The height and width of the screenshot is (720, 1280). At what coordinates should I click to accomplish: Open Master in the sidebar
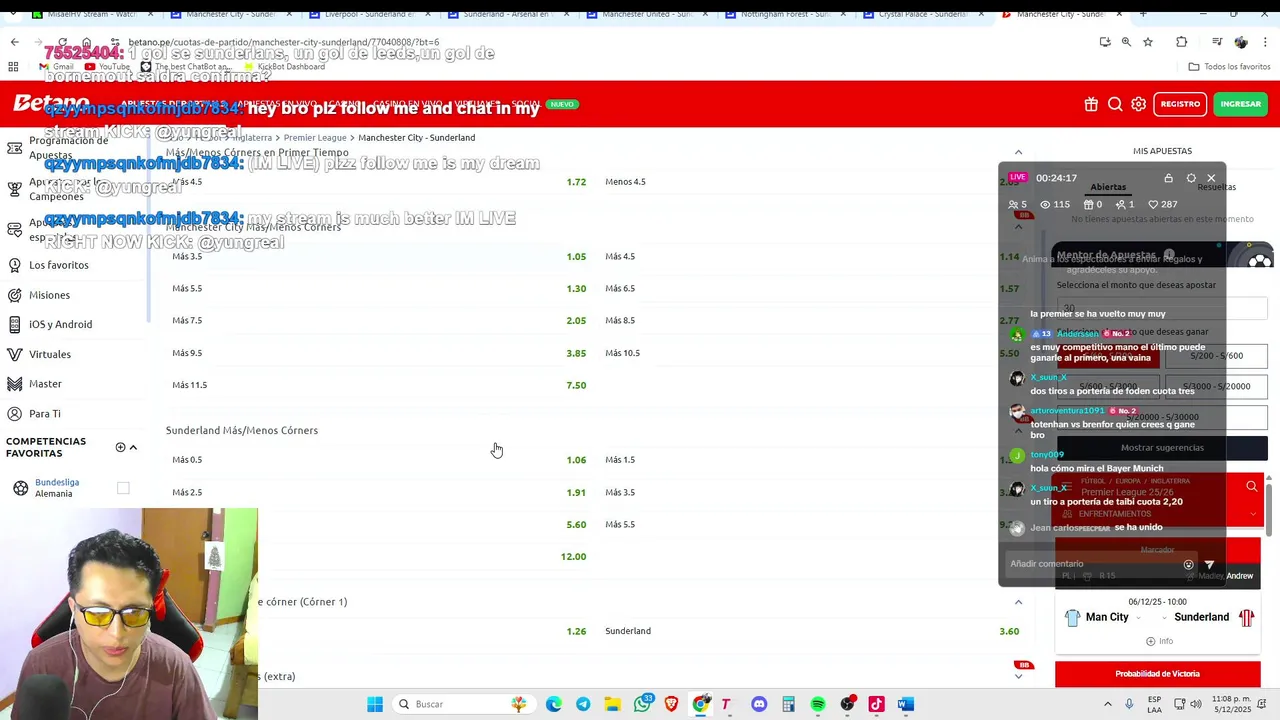(45, 384)
